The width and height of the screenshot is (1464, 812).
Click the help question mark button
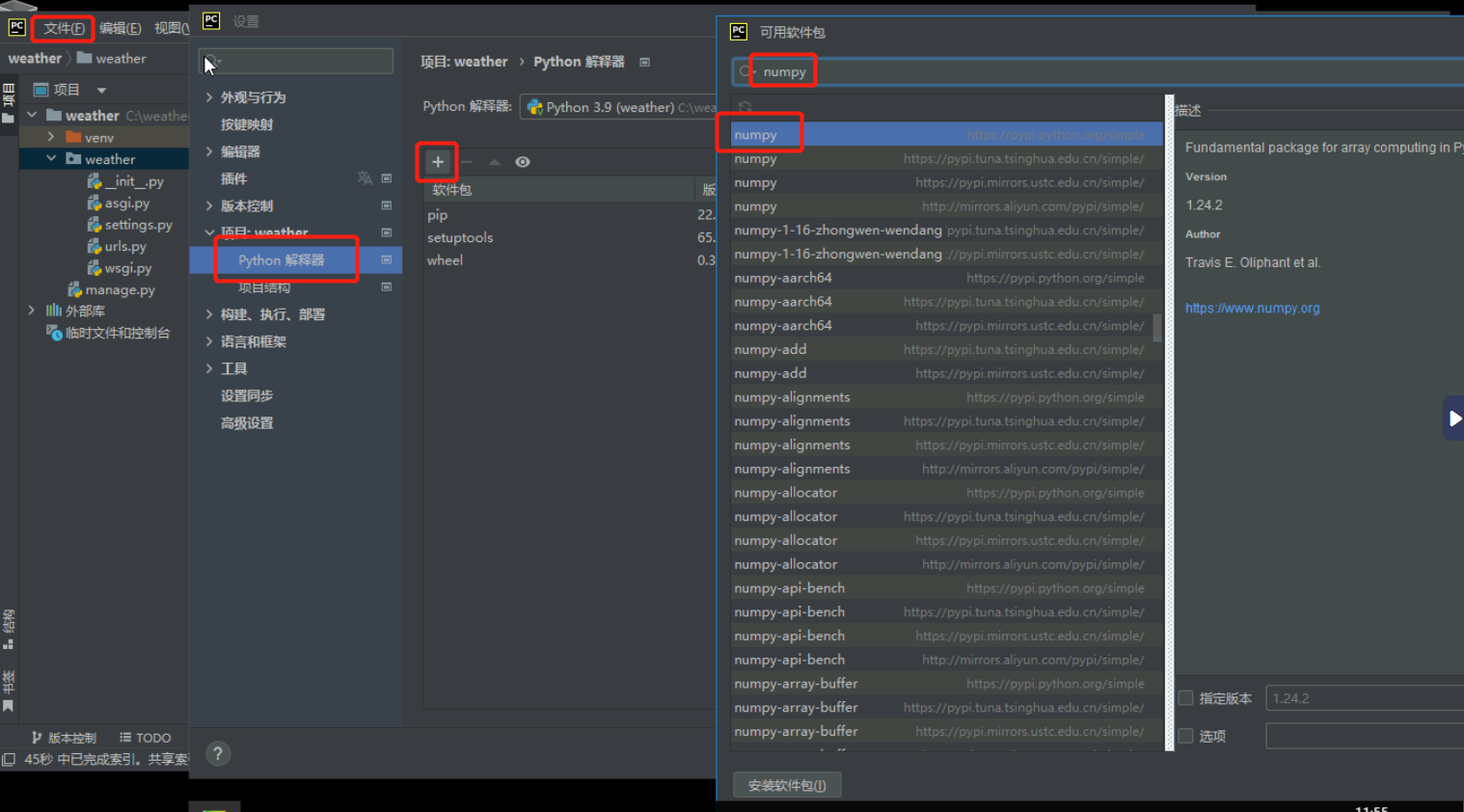tap(218, 754)
